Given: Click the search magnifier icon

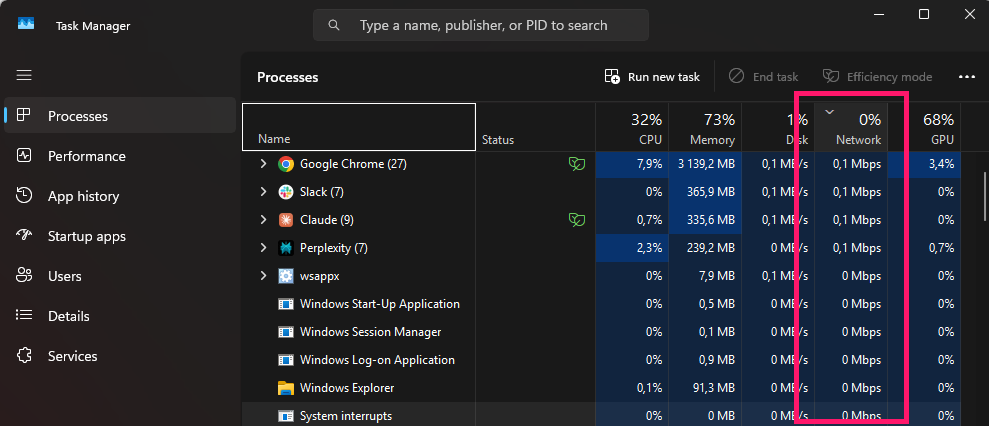Looking at the screenshot, I should (x=334, y=25).
